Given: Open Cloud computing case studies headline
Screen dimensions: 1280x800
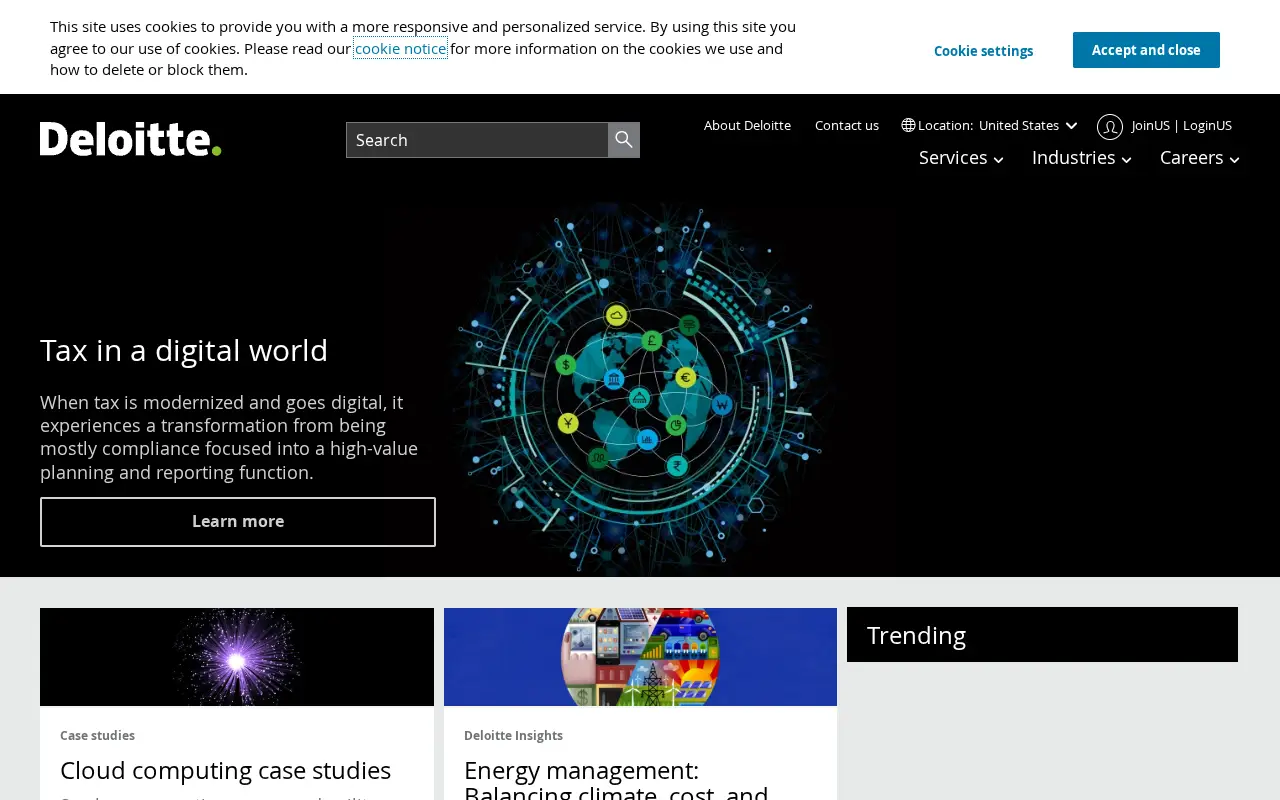Looking at the screenshot, I should [x=225, y=771].
